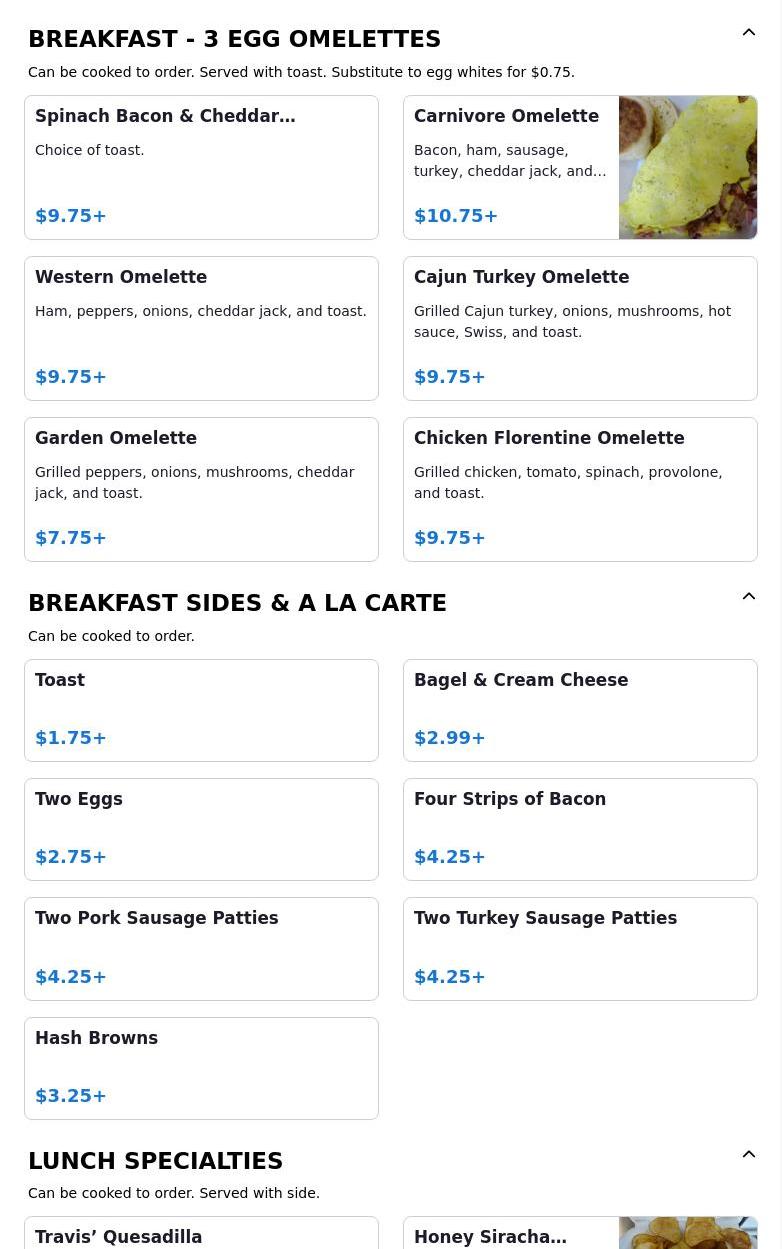Collapse the Breakfast 3 Egg Omelettes section
Screen dimensions: 782x1249
click(748, 33)
